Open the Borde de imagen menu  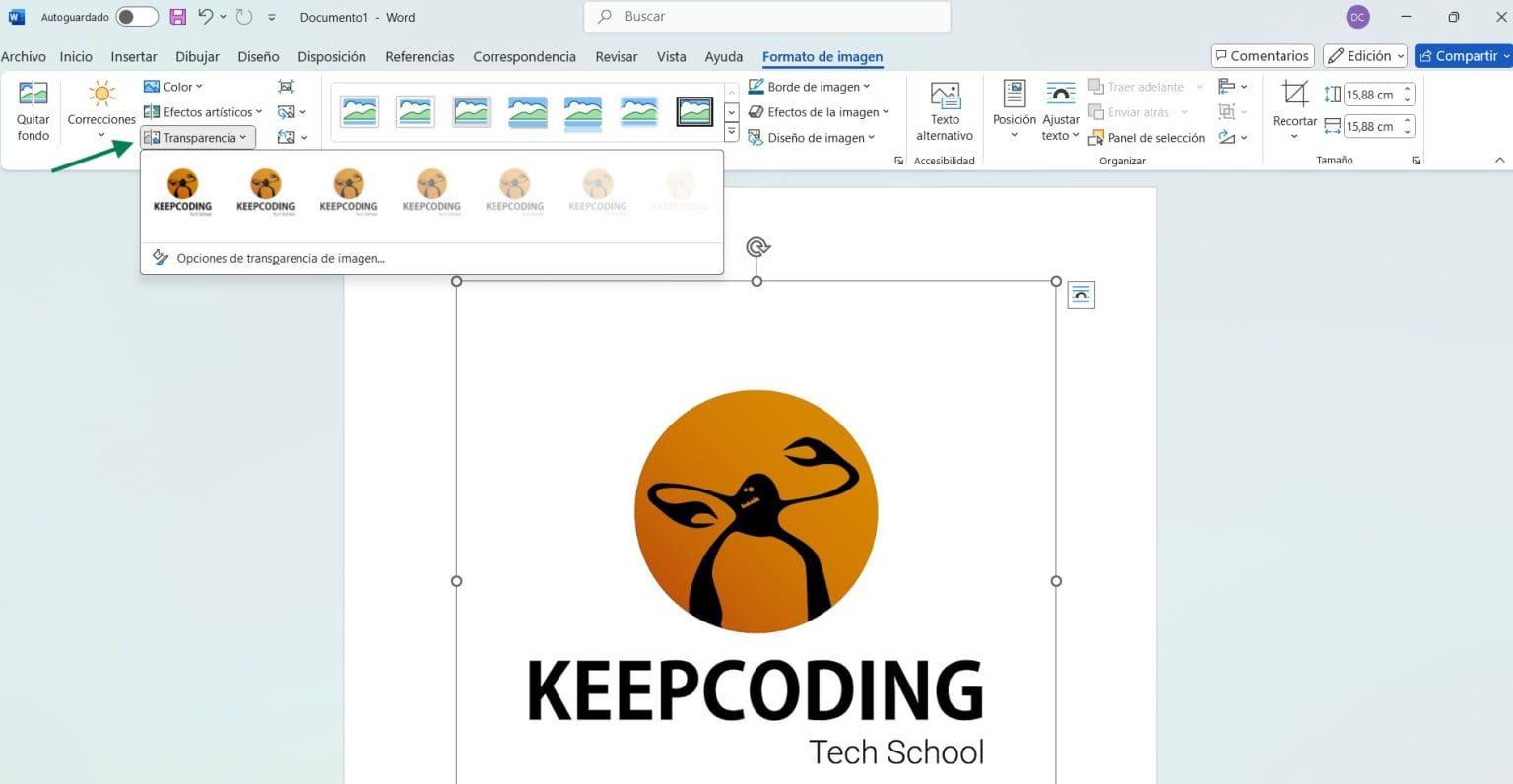click(x=810, y=86)
